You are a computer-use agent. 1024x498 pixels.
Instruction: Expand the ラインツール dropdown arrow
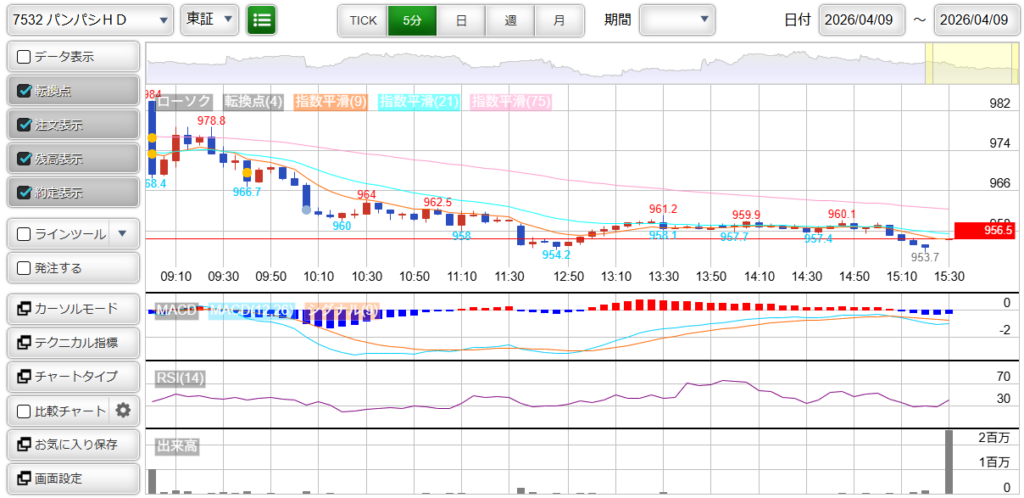(x=122, y=234)
